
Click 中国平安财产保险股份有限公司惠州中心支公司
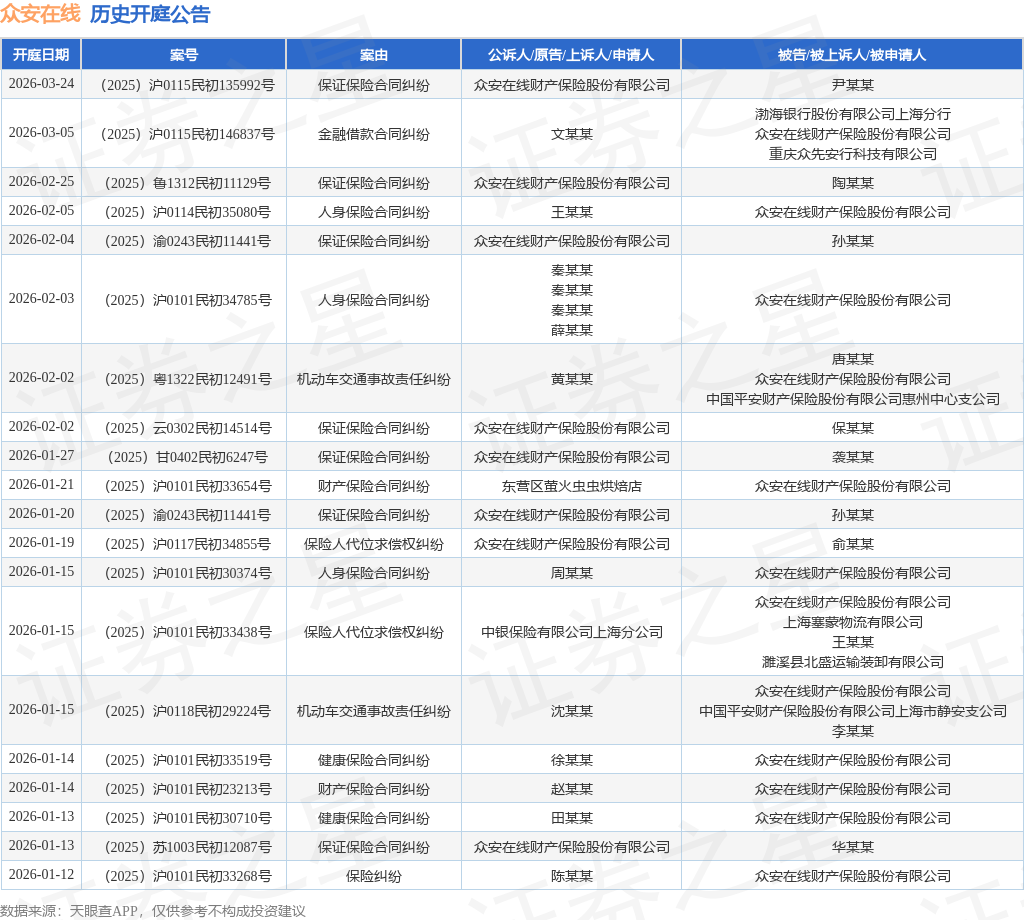(852, 399)
